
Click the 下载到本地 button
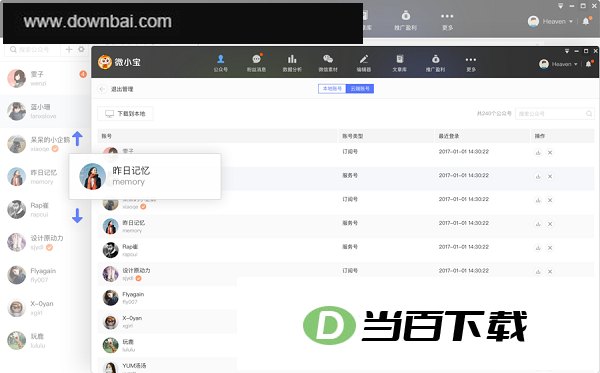click(x=126, y=114)
